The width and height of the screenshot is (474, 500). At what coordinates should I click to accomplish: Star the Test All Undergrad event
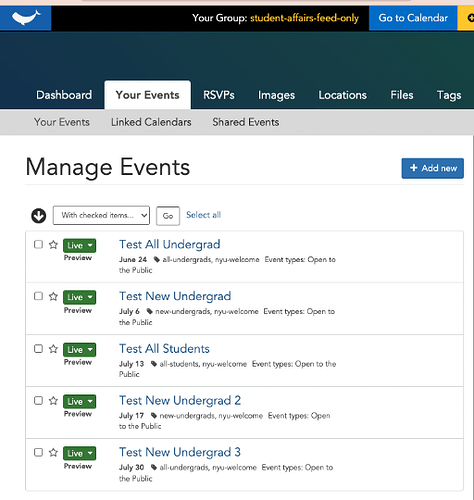pos(53,245)
